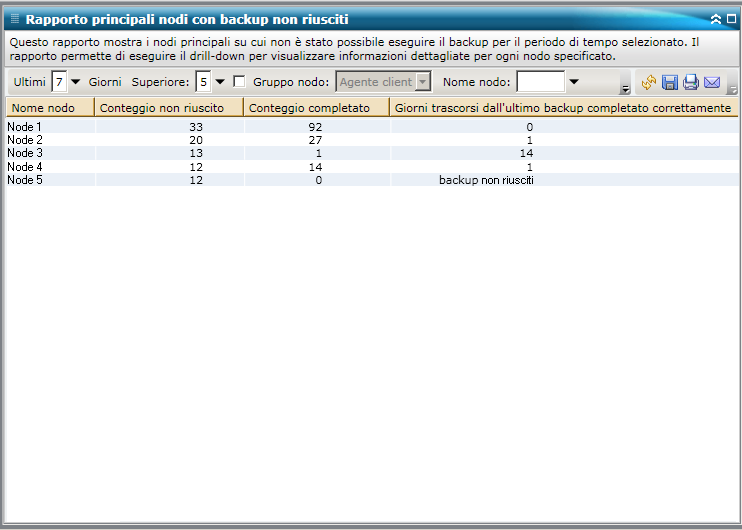
Task: Select the Node 2 row
Action: click(372, 140)
